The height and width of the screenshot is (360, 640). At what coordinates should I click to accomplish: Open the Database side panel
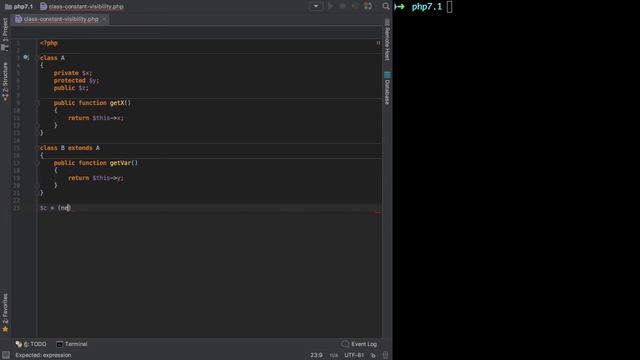[x=387, y=88]
